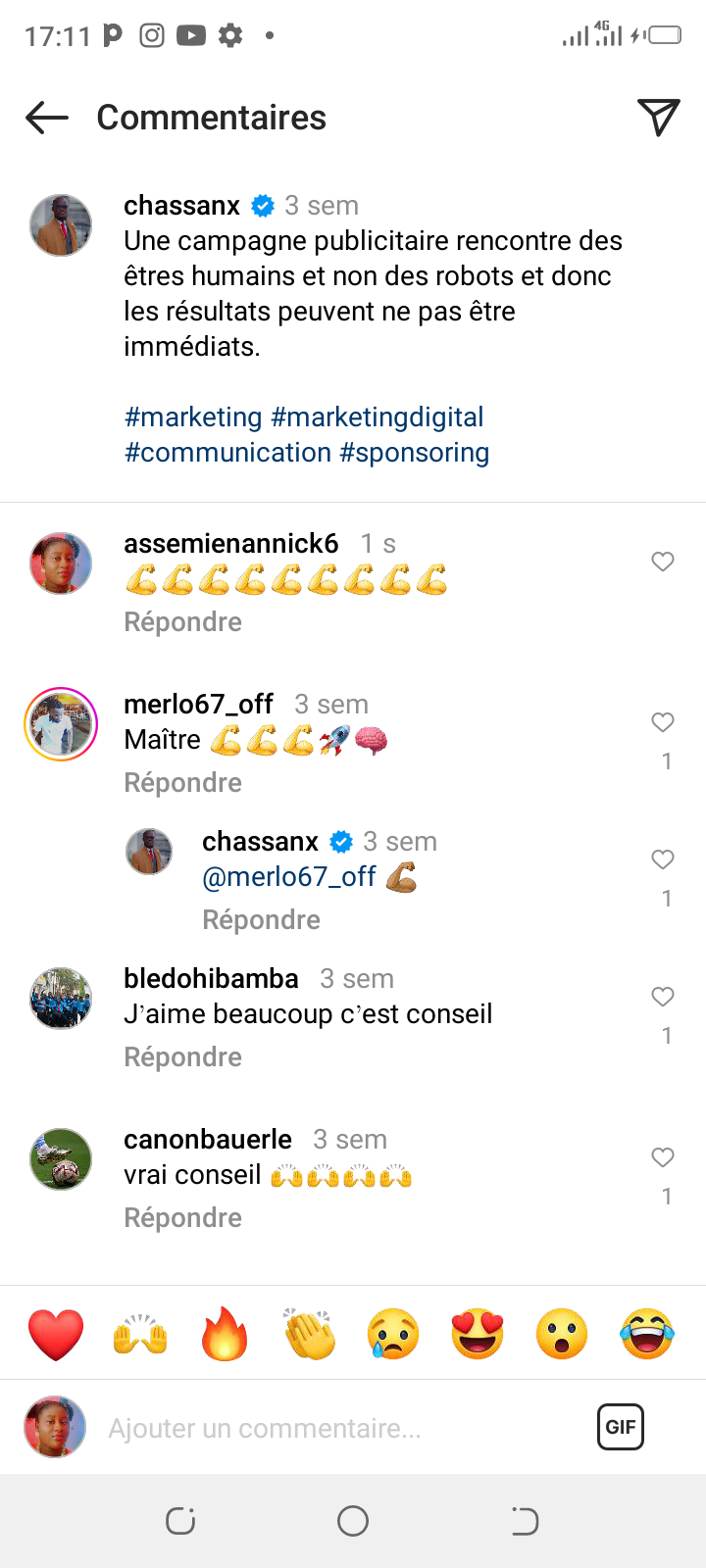Viewport: 706px width, 1568px height.
Task: Insert the raised hands quick emoji
Action: pos(140,1334)
